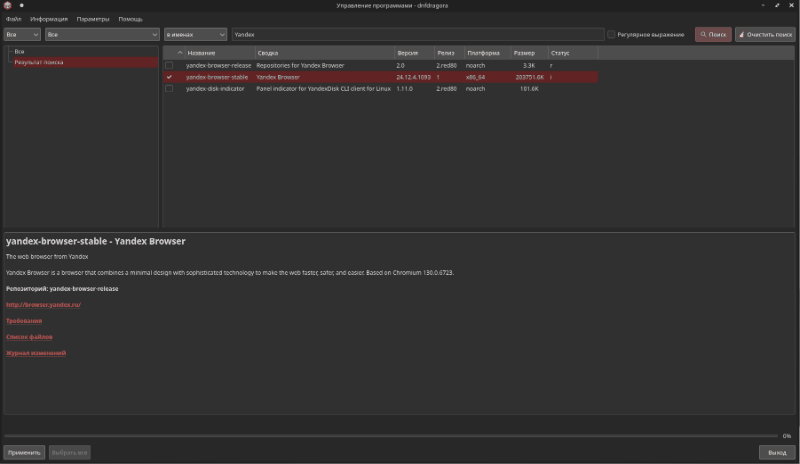Open the second, wider Все dropdown
This screenshot has width=800, height=464.
point(102,35)
